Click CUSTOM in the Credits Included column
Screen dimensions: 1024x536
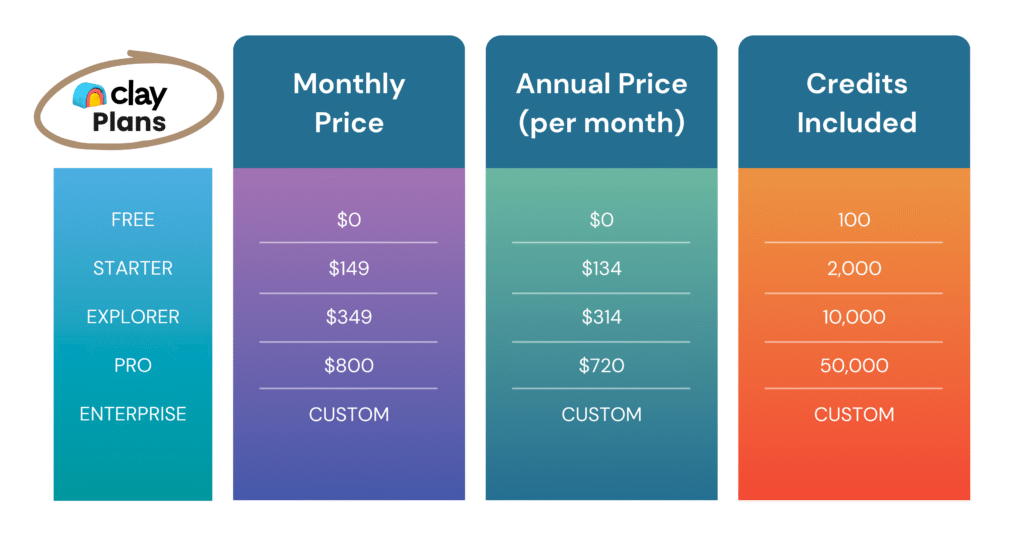[854, 414]
